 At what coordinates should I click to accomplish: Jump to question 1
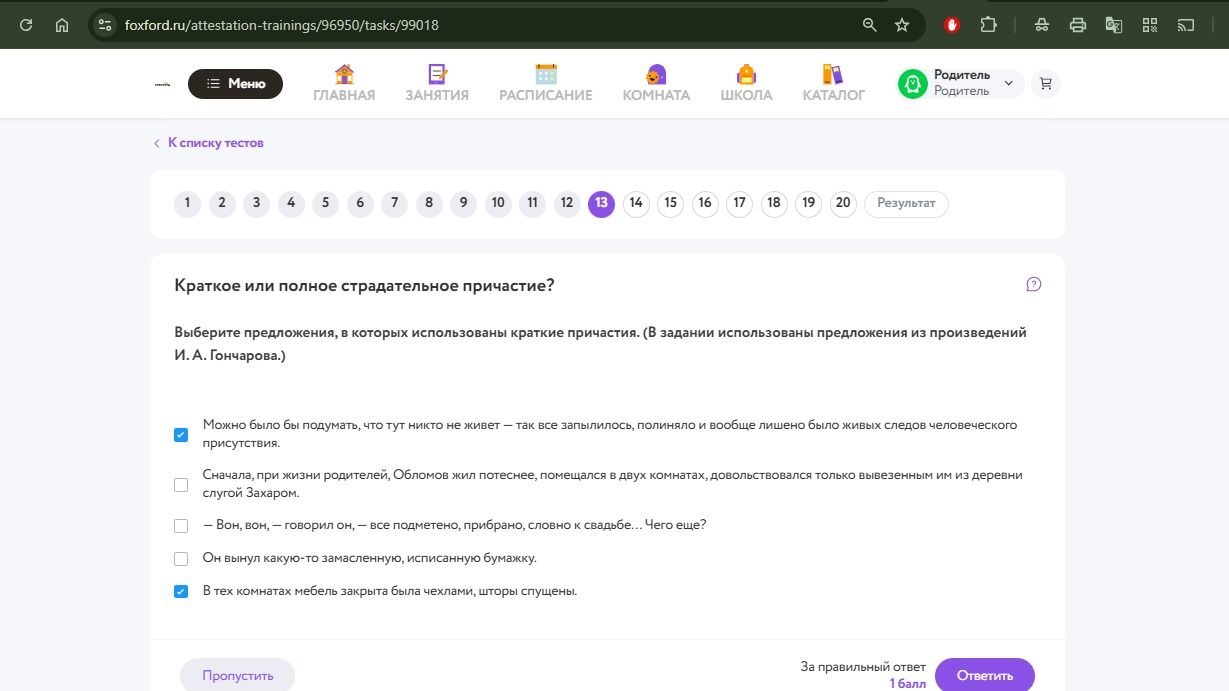pyautogui.click(x=187, y=204)
